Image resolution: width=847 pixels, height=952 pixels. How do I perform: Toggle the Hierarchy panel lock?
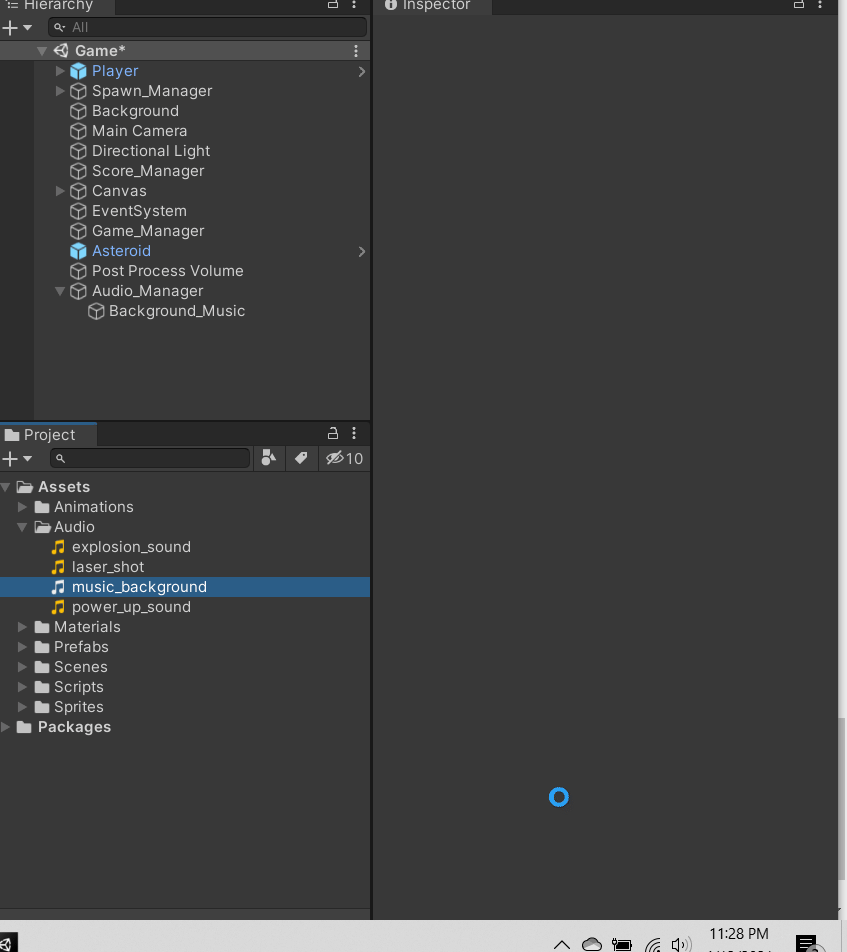click(x=333, y=4)
